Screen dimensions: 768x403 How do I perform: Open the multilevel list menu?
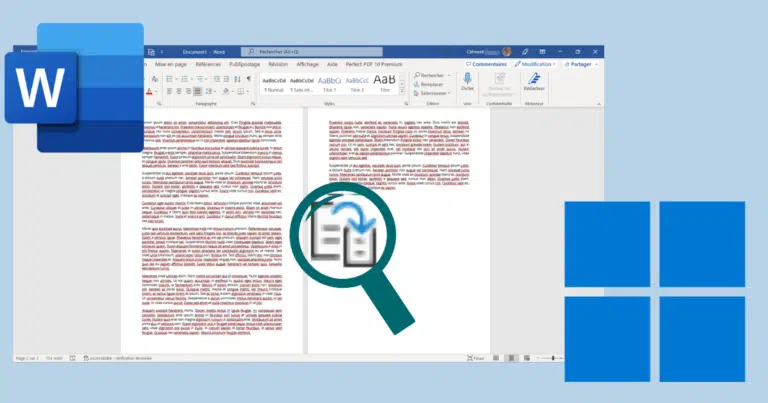pyautogui.click(x=201, y=79)
